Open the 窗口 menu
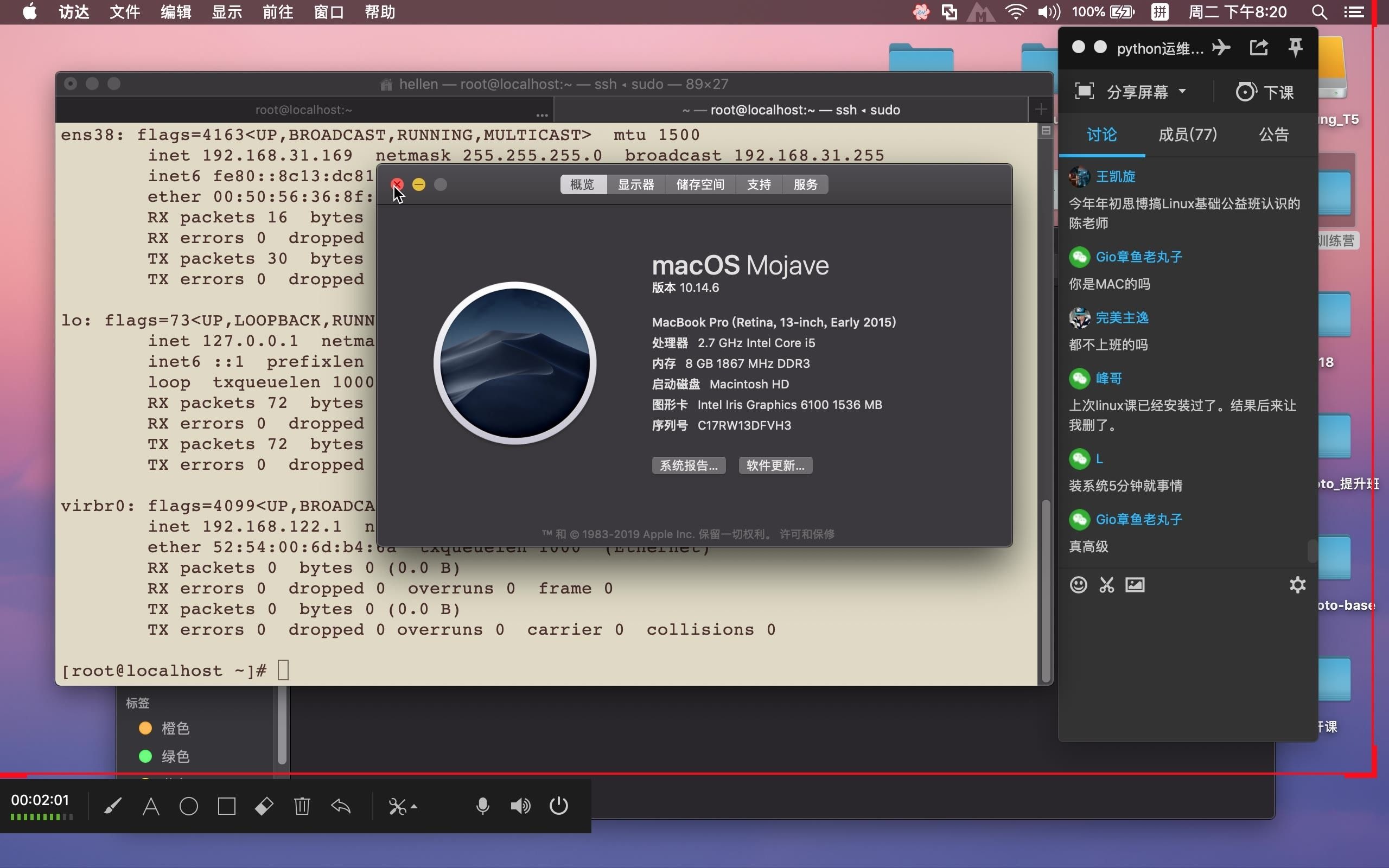 pos(329,12)
